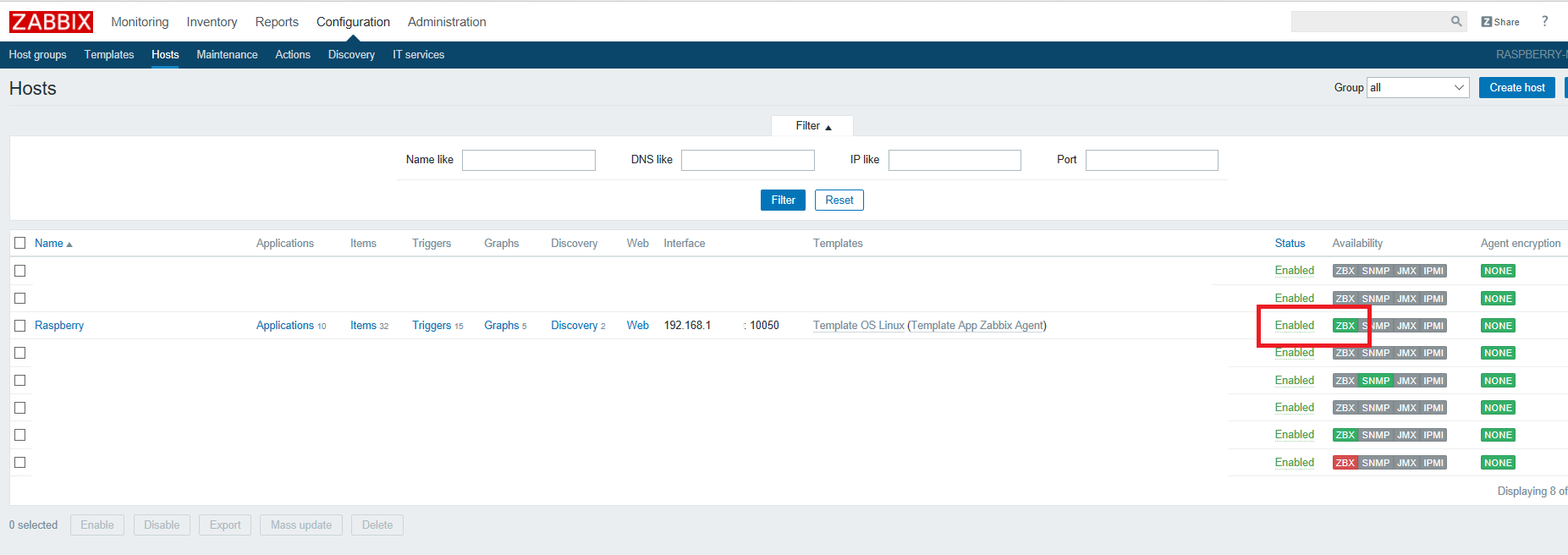Image resolution: width=1568 pixels, height=555 pixels.
Task: Tick the checkbox in the green SNMP row
Action: [20, 381]
